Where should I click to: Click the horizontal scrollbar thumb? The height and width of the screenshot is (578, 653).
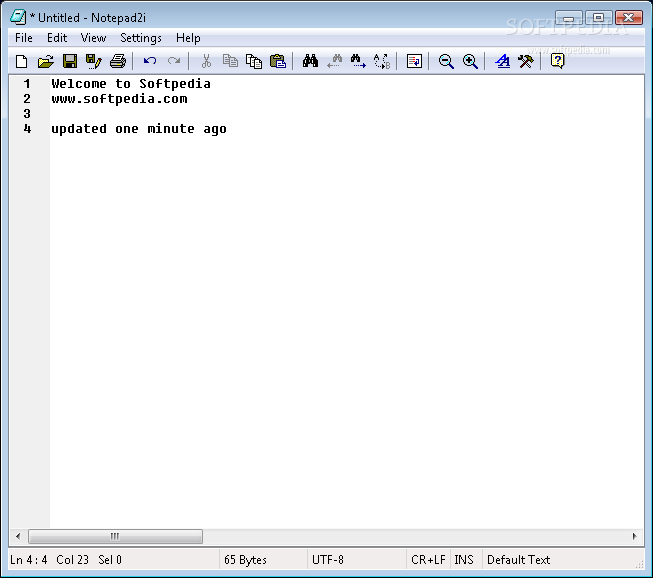point(115,536)
